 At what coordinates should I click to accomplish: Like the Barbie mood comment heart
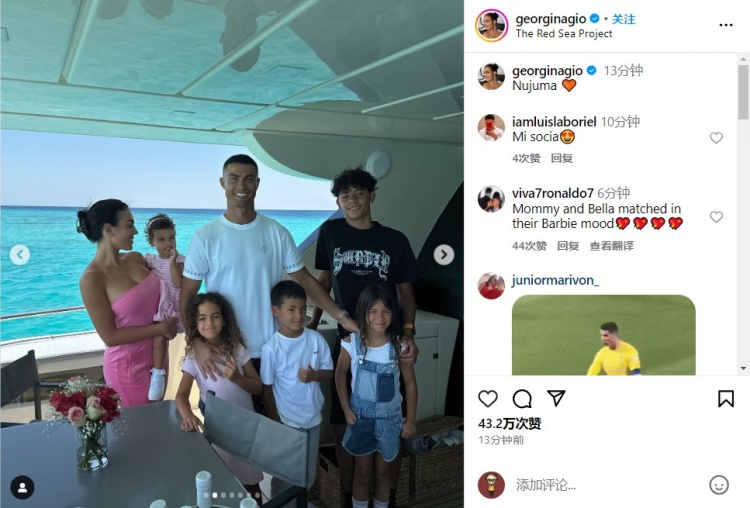(716, 217)
